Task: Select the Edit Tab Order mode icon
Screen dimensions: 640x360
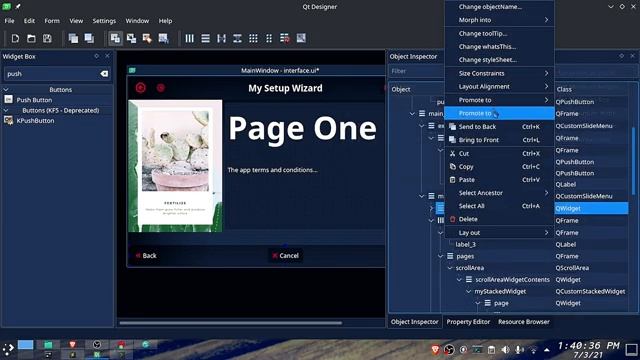Action: (x=163, y=38)
